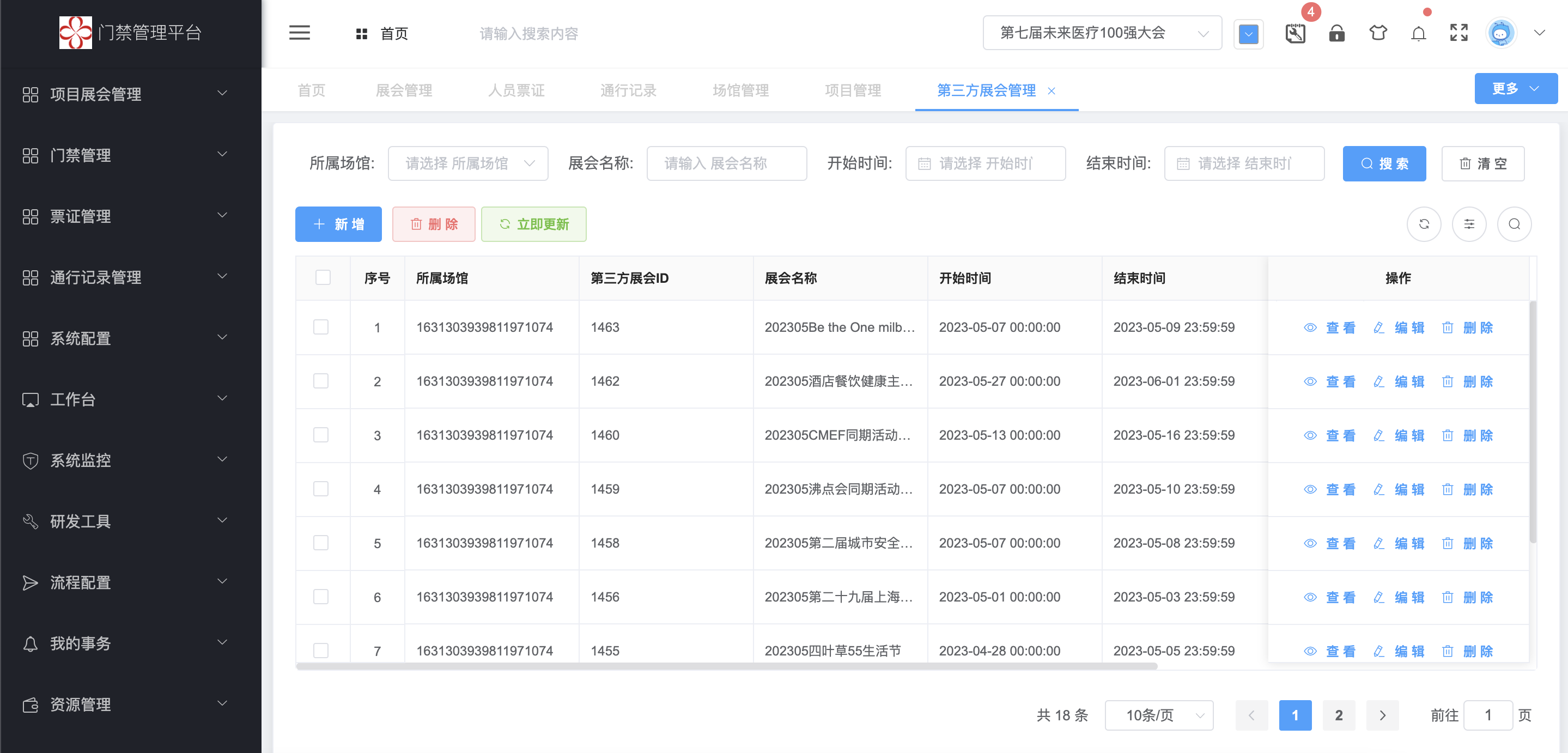Toggle the select-all header checkbox
This screenshot has width=1568, height=753.
click(x=323, y=277)
